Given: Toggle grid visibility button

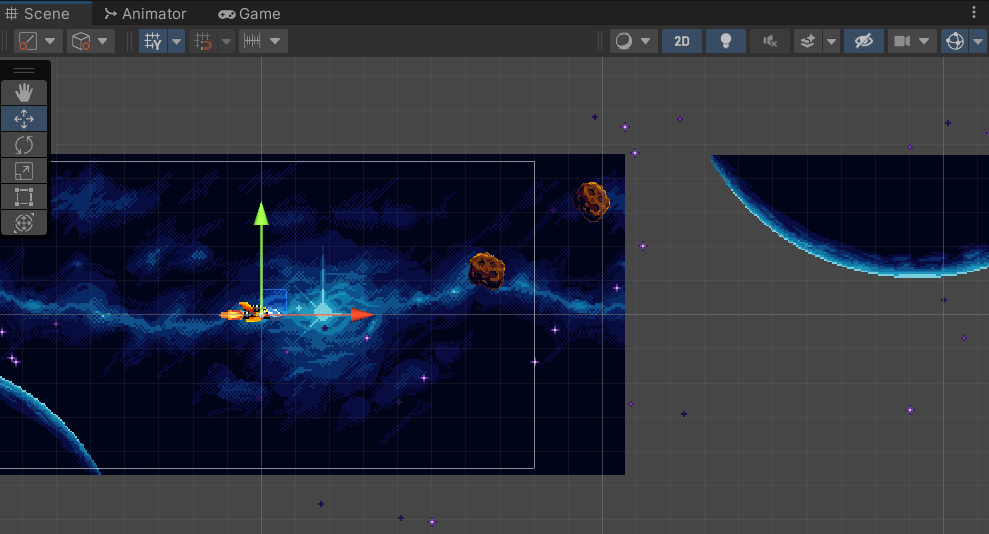Looking at the screenshot, I should [x=153, y=42].
